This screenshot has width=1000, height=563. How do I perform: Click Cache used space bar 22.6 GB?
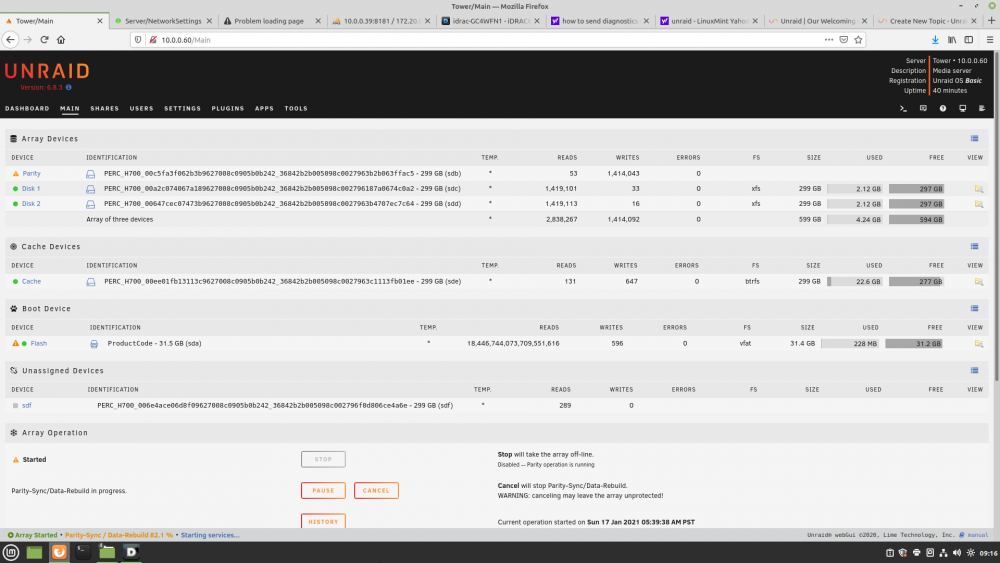coord(855,281)
